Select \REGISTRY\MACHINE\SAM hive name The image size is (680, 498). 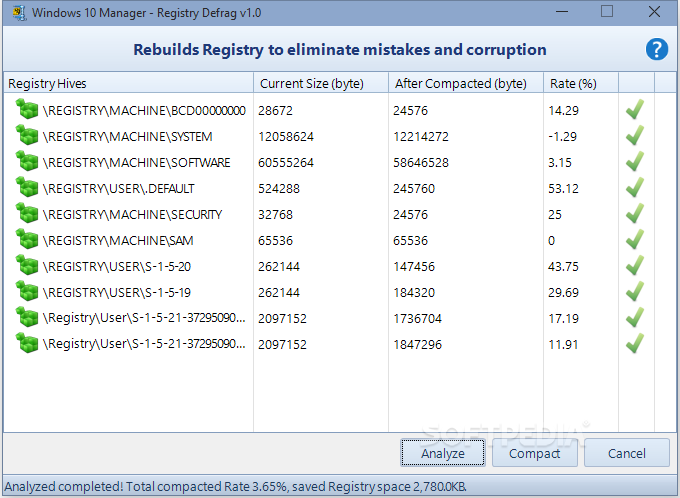[x=118, y=241]
